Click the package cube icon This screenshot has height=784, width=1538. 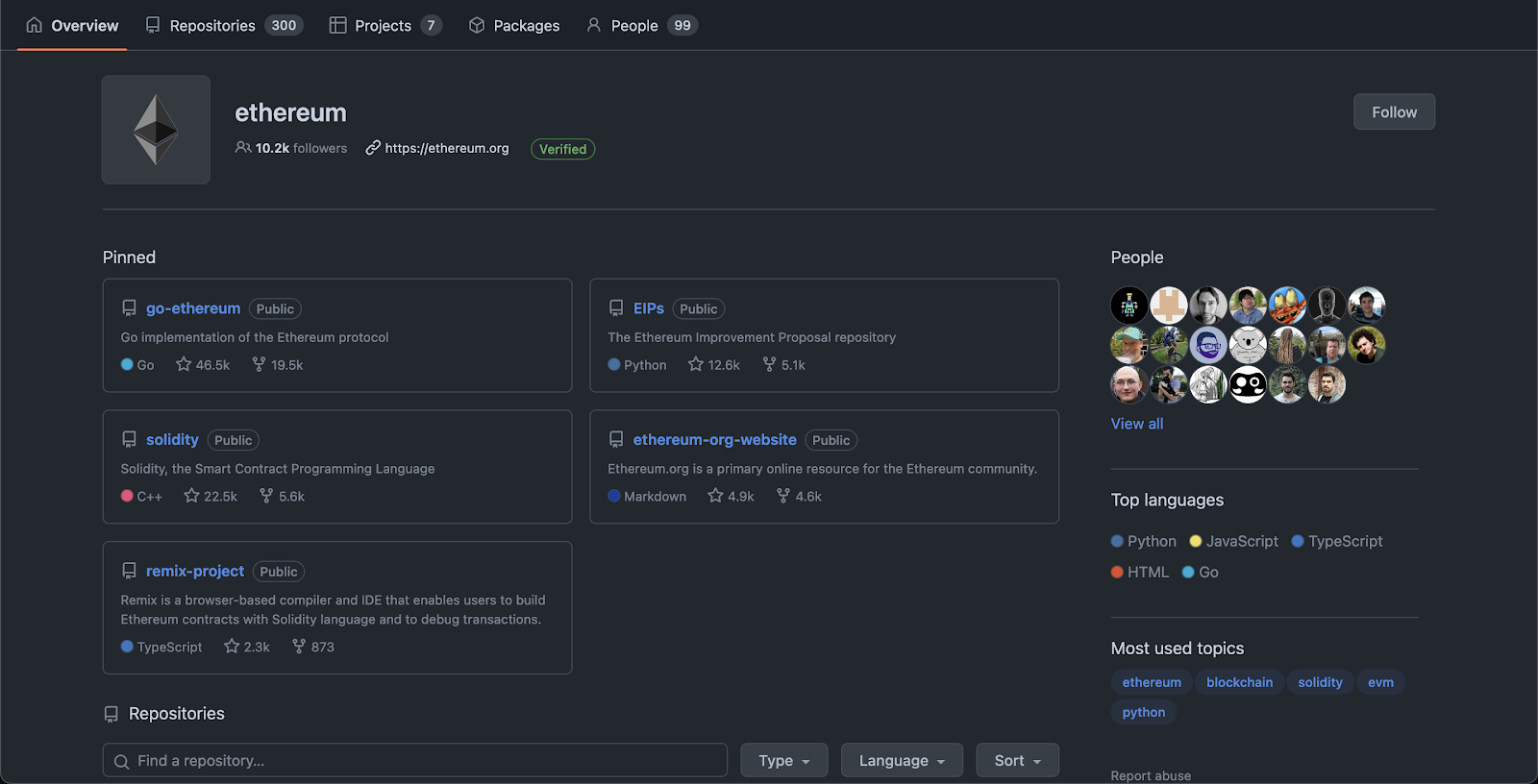[x=476, y=25]
